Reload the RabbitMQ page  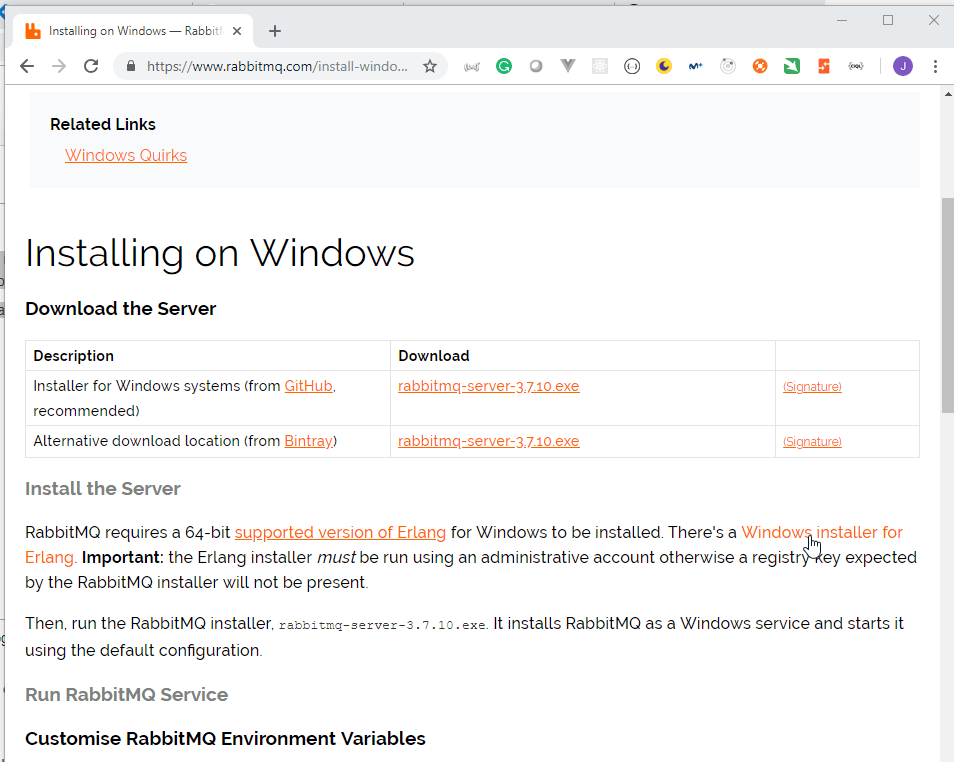coord(91,66)
